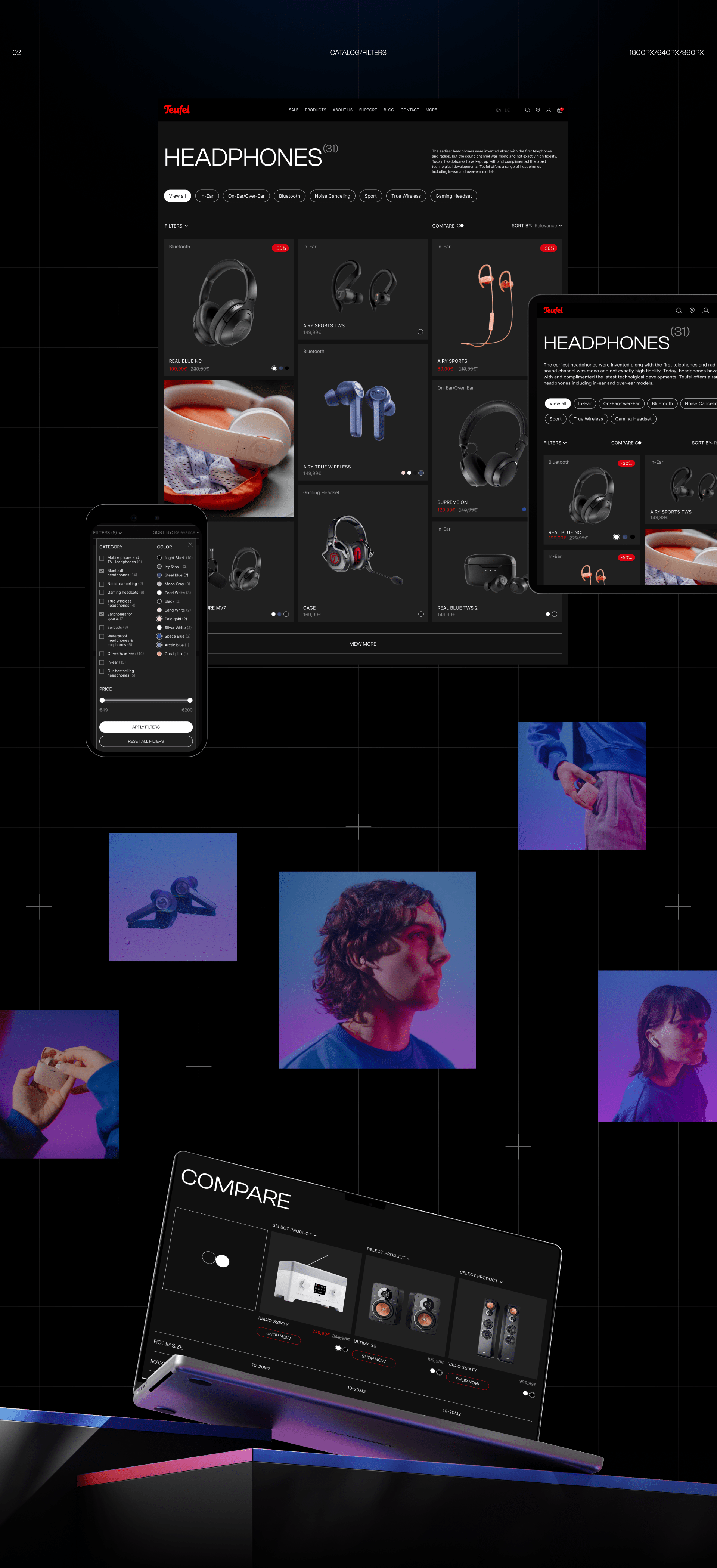
Task: Open the PRODUCTS menu item
Action: click(315, 110)
